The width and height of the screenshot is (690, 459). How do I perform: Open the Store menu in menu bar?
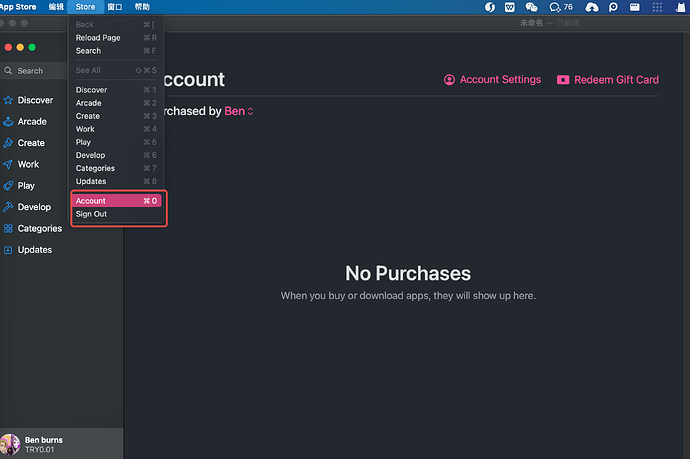pos(85,7)
